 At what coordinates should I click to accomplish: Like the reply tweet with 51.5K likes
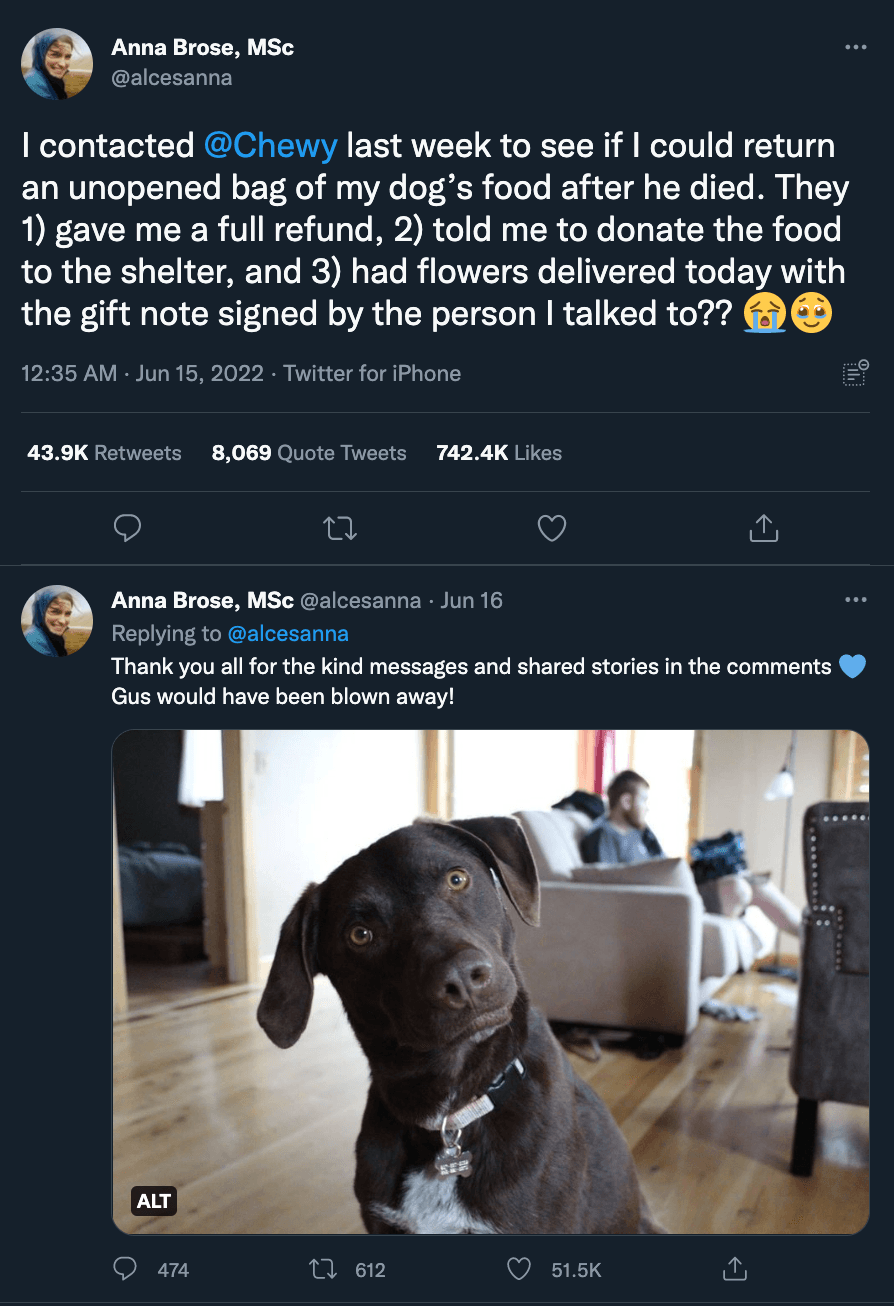click(519, 1269)
